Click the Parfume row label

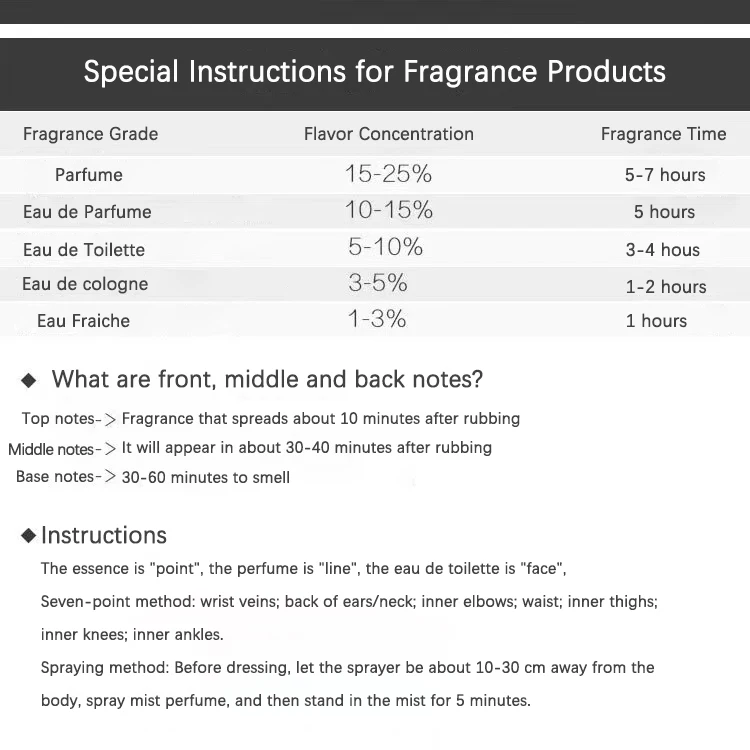pos(89,175)
